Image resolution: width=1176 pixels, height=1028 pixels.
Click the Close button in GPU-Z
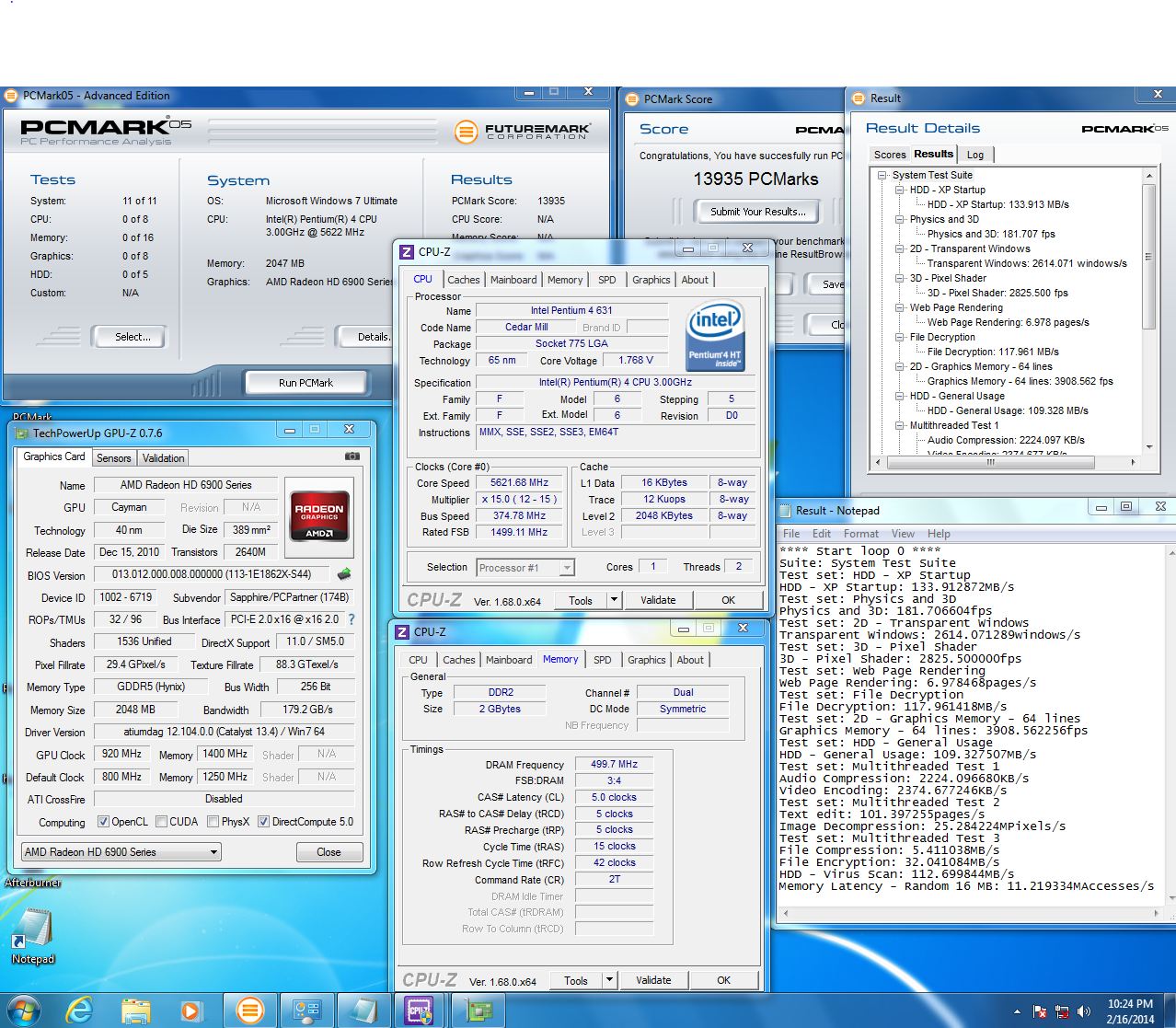point(329,852)
